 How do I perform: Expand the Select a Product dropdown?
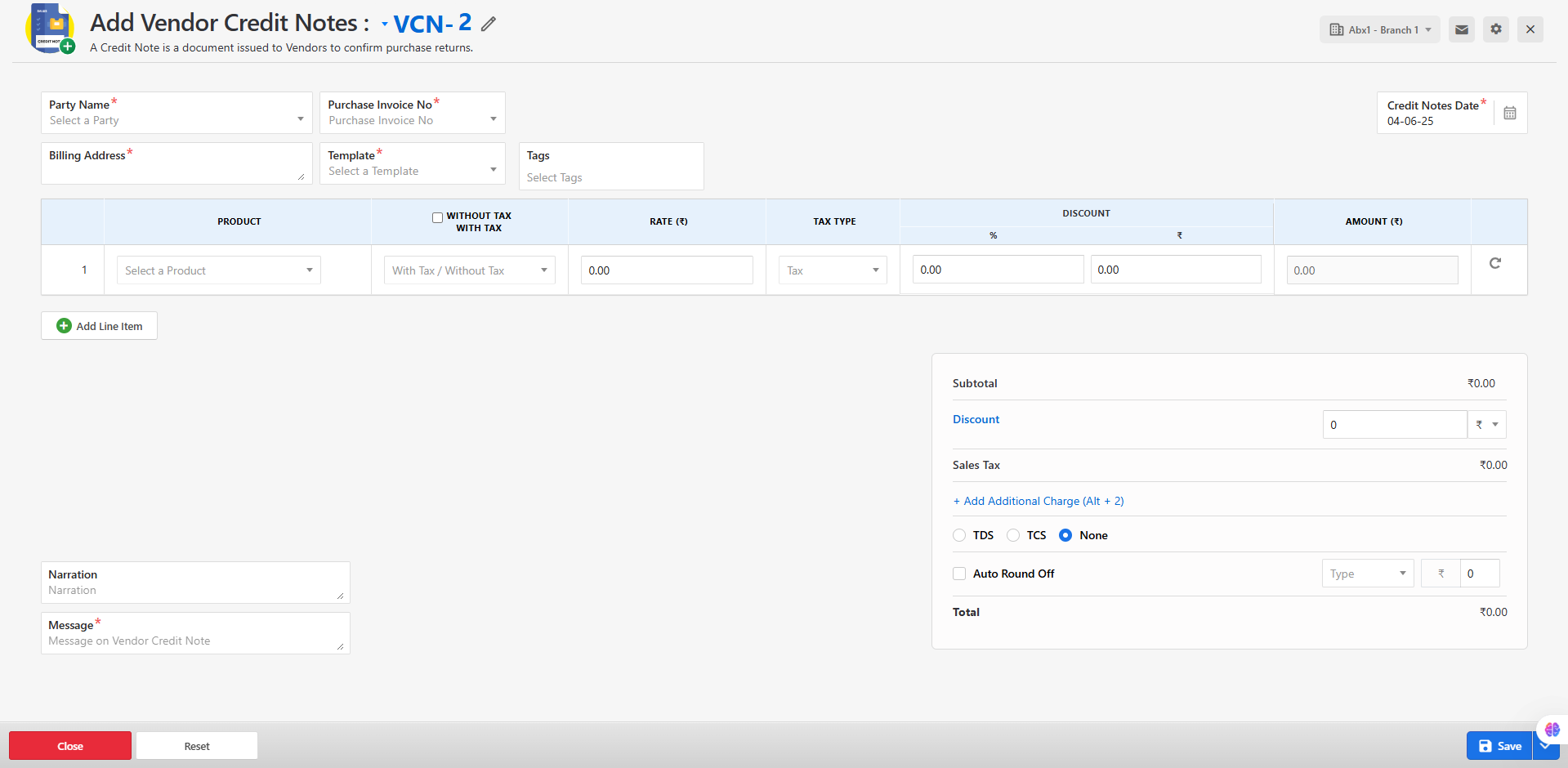(219, 270)
